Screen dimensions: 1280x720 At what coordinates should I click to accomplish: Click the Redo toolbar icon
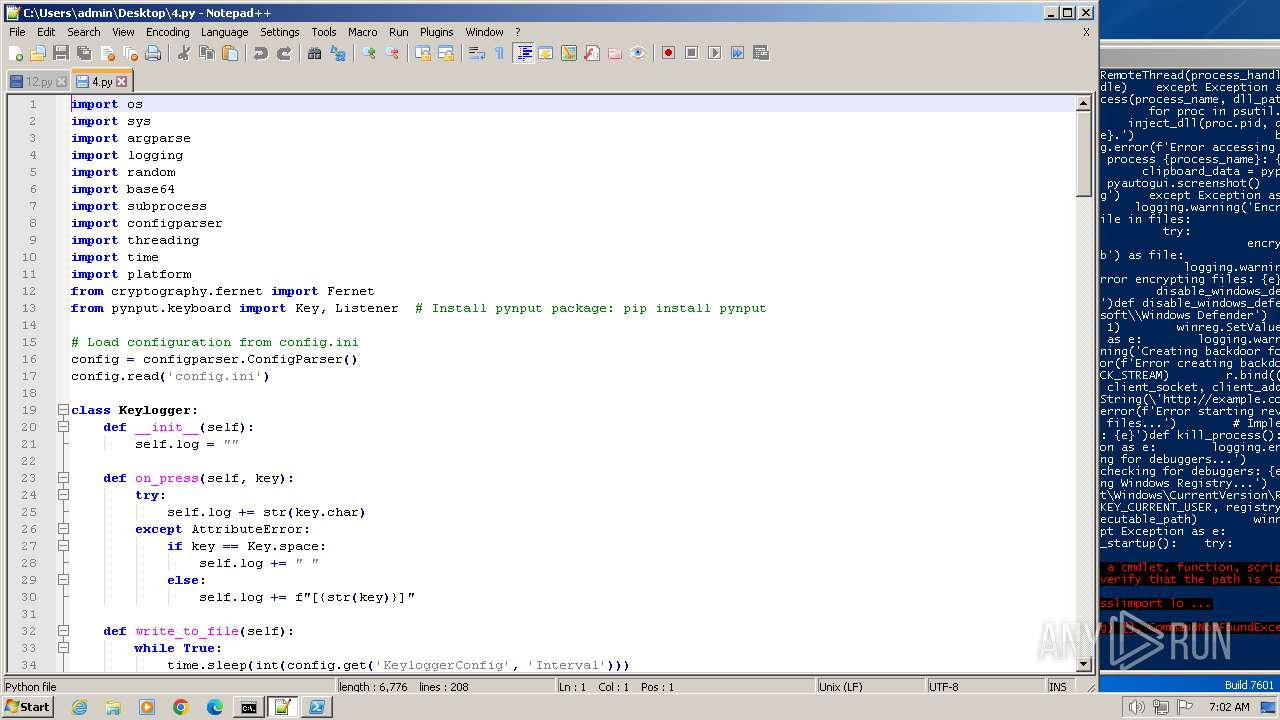(284, 53)
